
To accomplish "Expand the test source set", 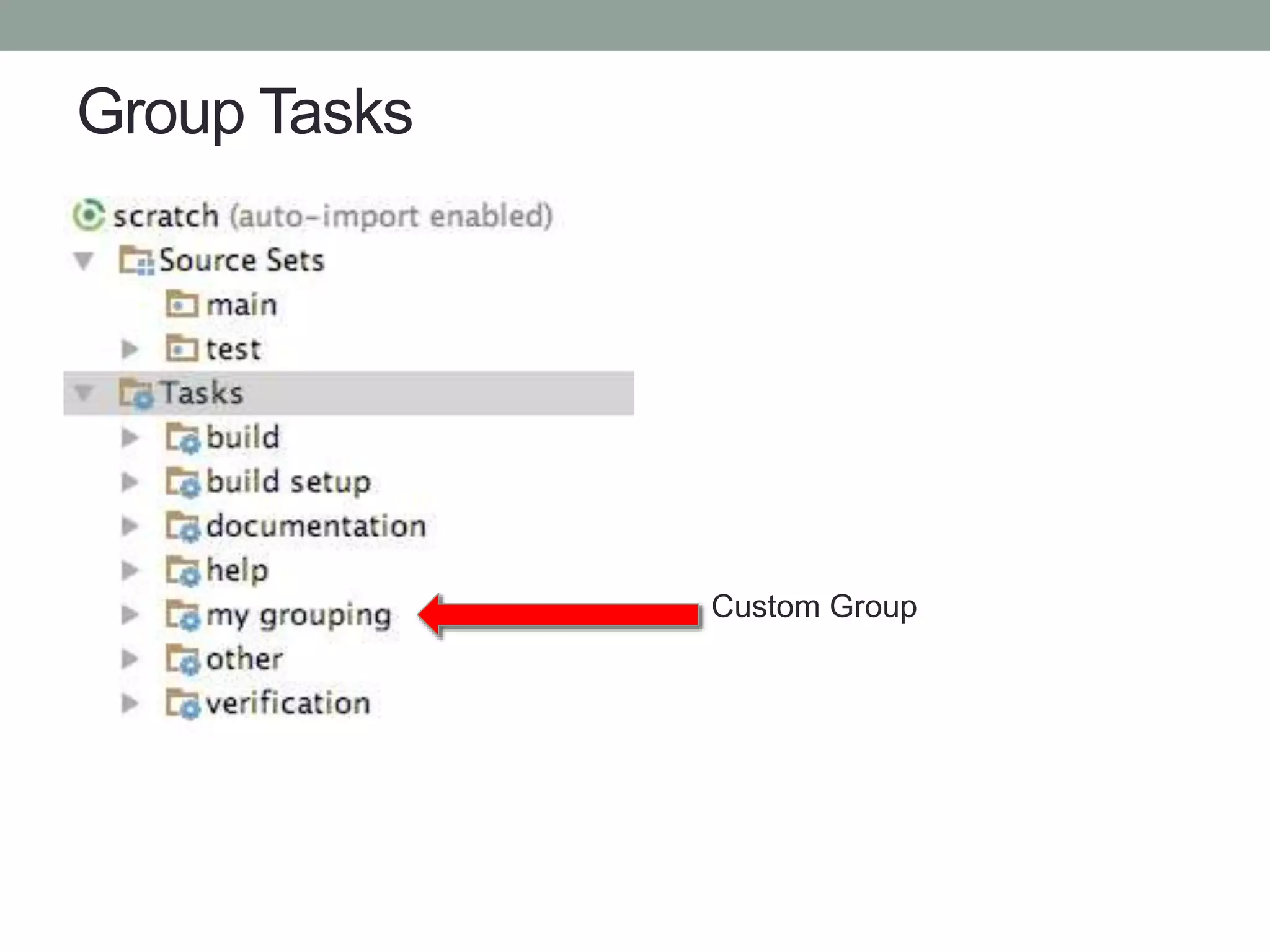I will coord(130,350).
